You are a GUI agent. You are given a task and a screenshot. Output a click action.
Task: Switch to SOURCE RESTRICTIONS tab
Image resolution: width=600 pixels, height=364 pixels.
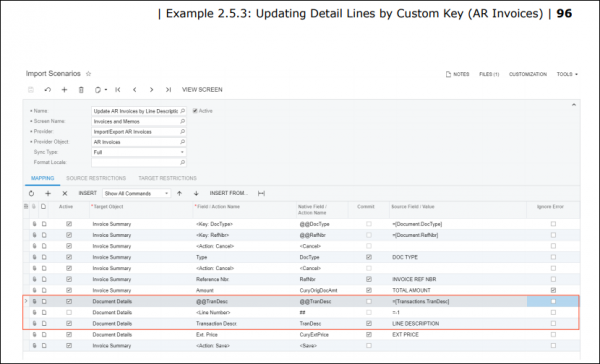coord(96,178)
